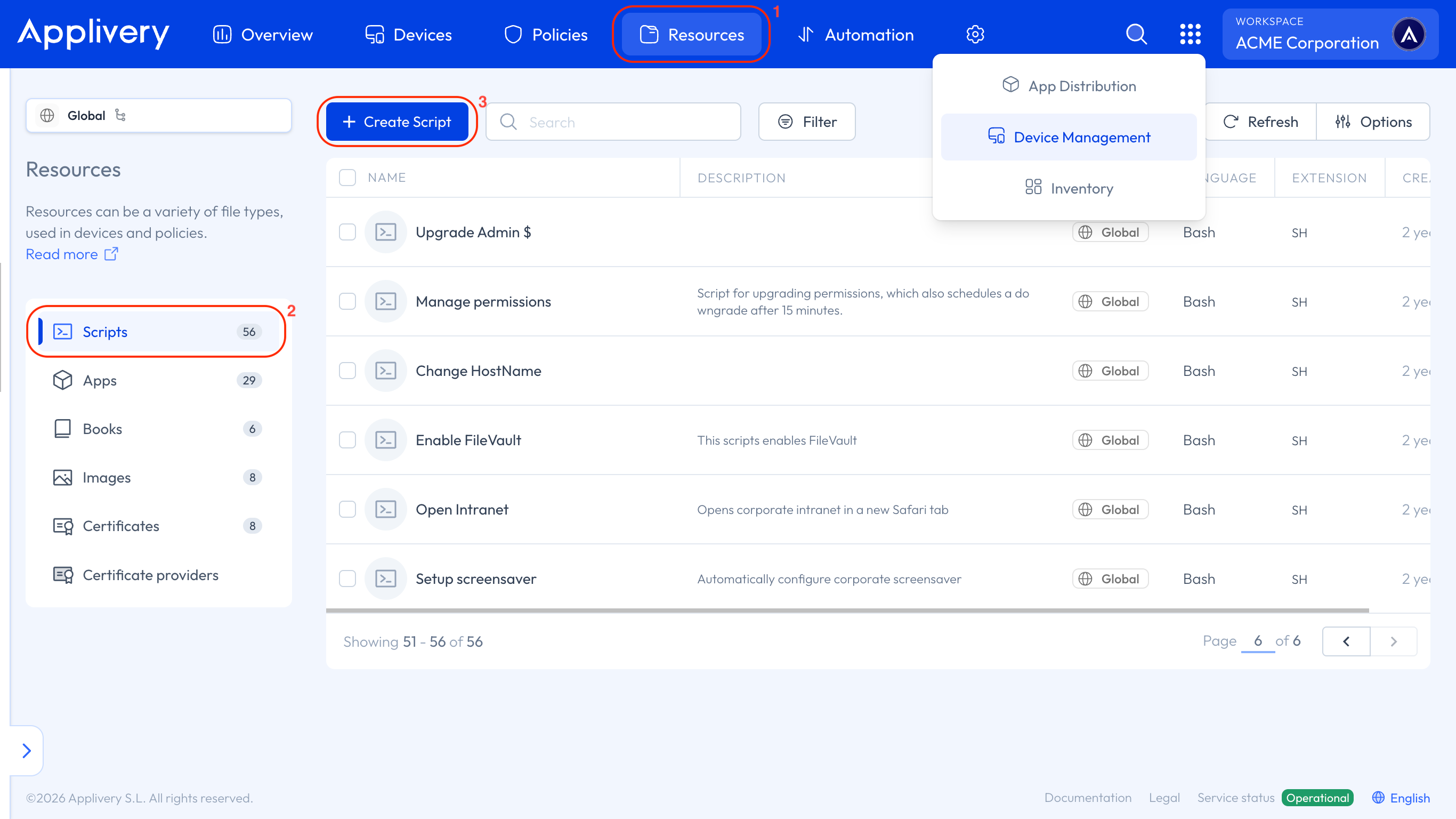Go to previous page with left chevron
Viewport: 1456px width, 819px height.
click(x=1346, y=641)
